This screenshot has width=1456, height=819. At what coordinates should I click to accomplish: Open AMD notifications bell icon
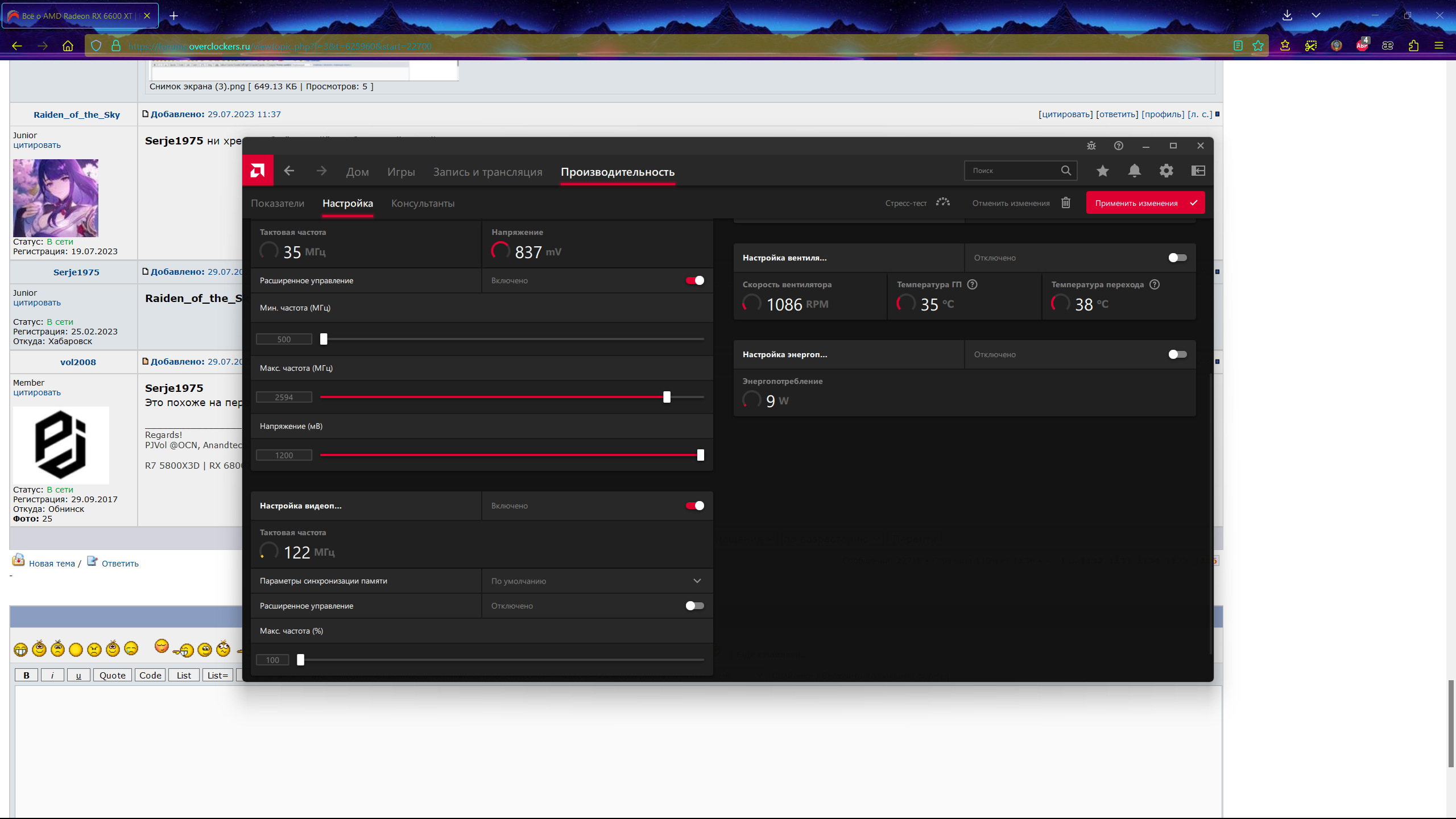1134,171
